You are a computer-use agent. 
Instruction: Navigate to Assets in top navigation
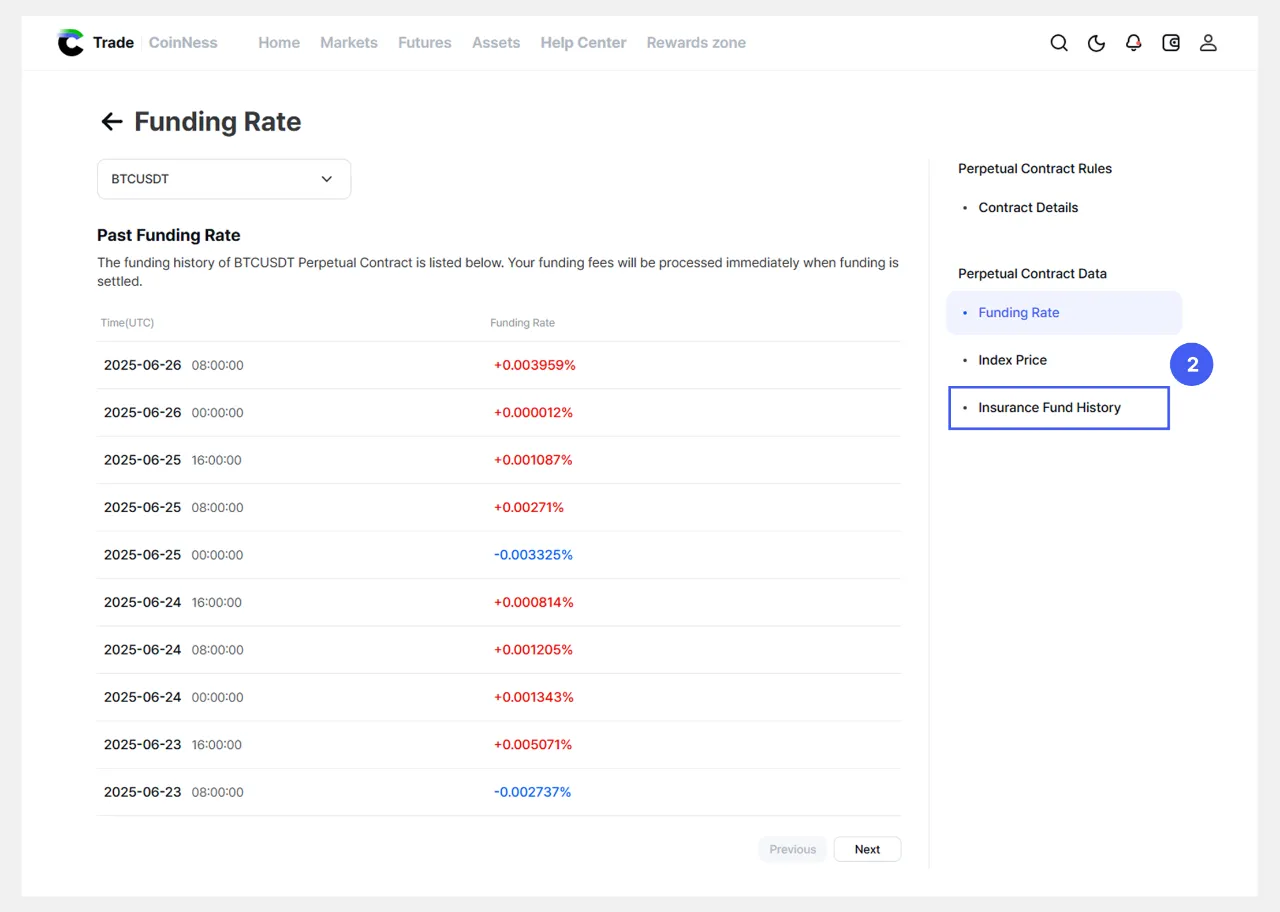point(496,43)
